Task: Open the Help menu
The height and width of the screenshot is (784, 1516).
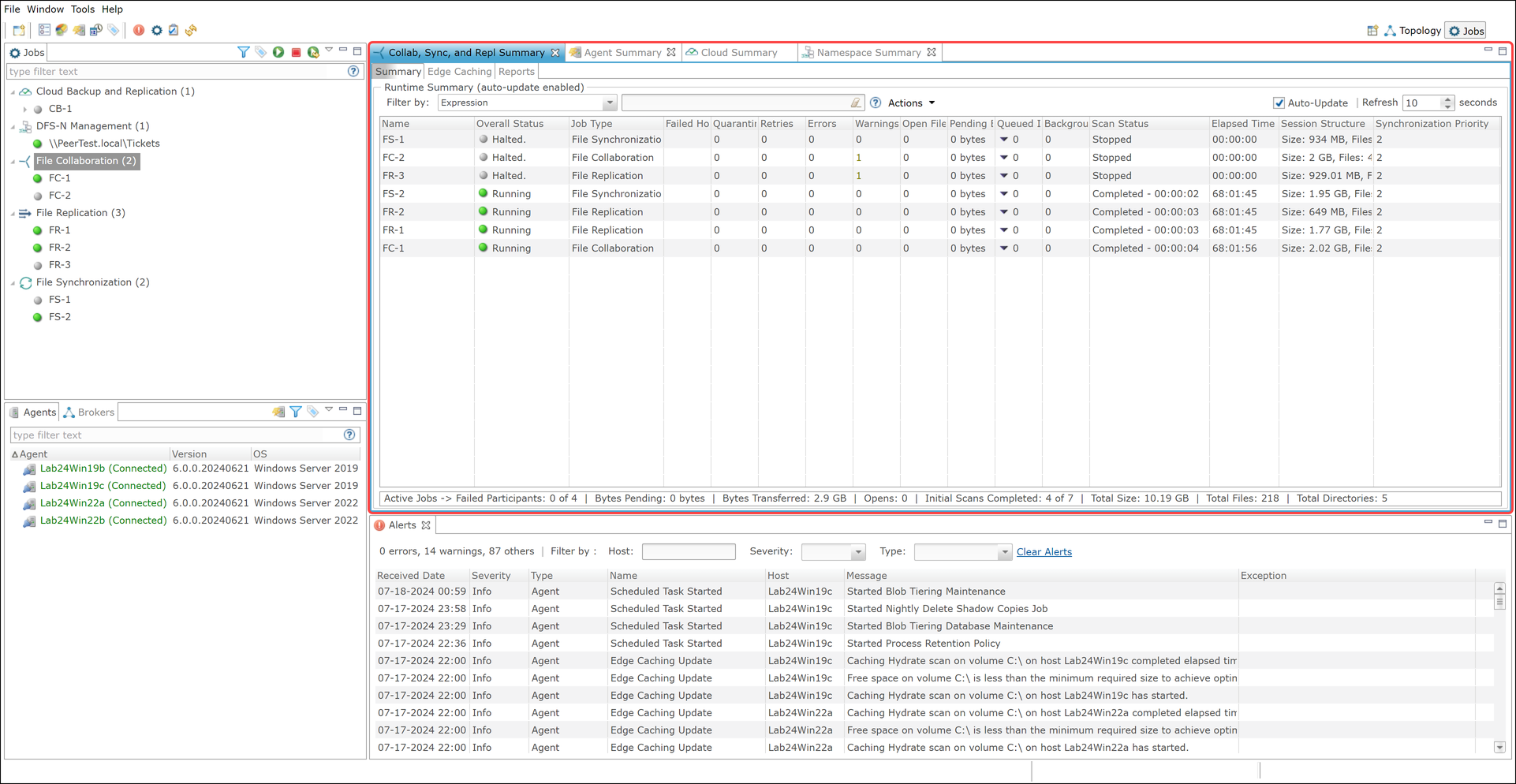Action: coord(112,9)
